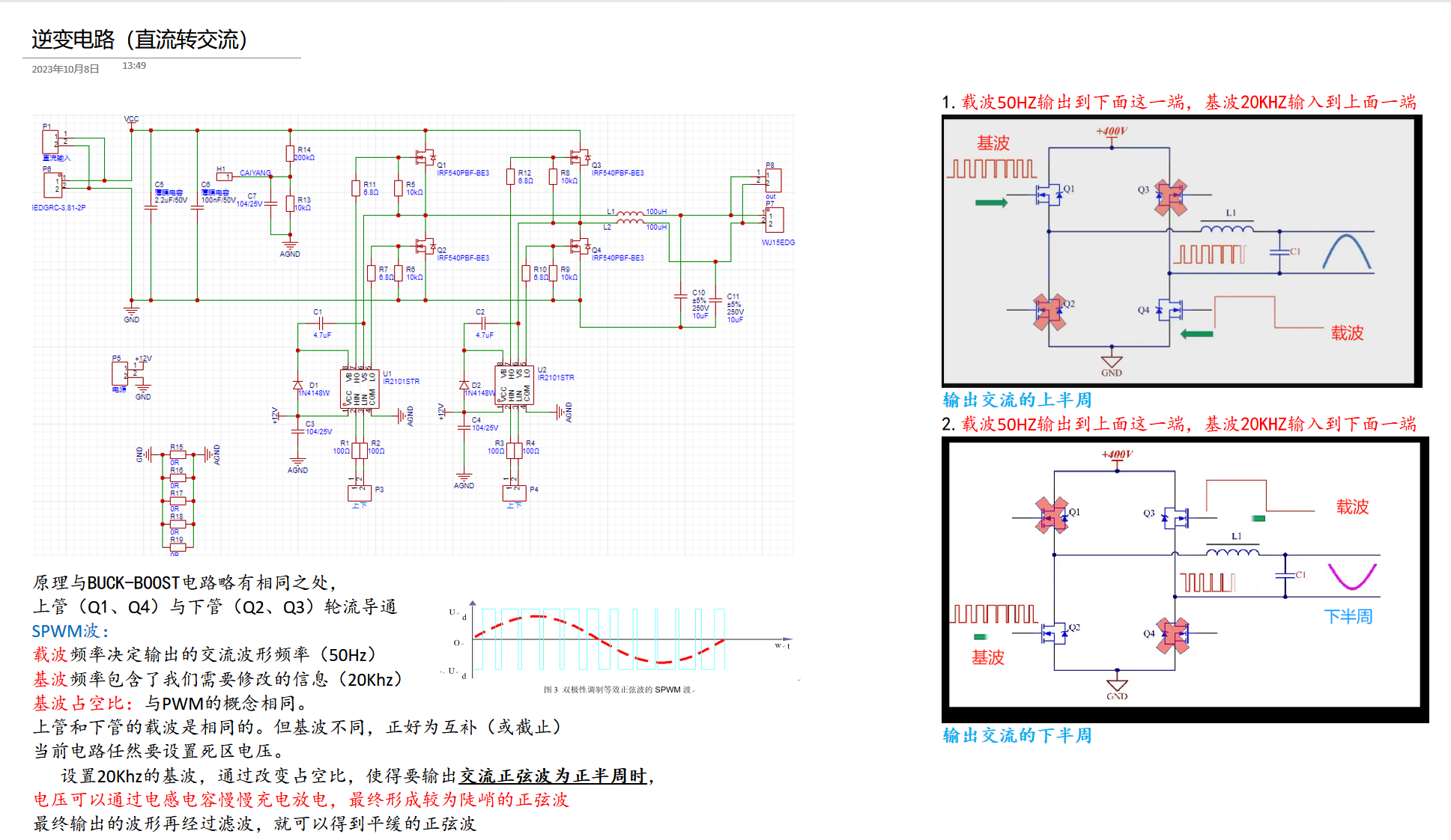This screenshot has height=840, width=1451.
Task: Select the lower half-cycle H-bridge diagram with 下半周
Action: [1185, 579]
